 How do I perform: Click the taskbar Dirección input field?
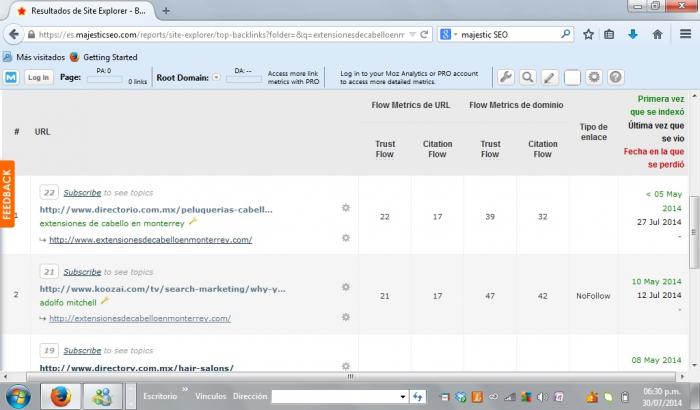tap(335, 397)
